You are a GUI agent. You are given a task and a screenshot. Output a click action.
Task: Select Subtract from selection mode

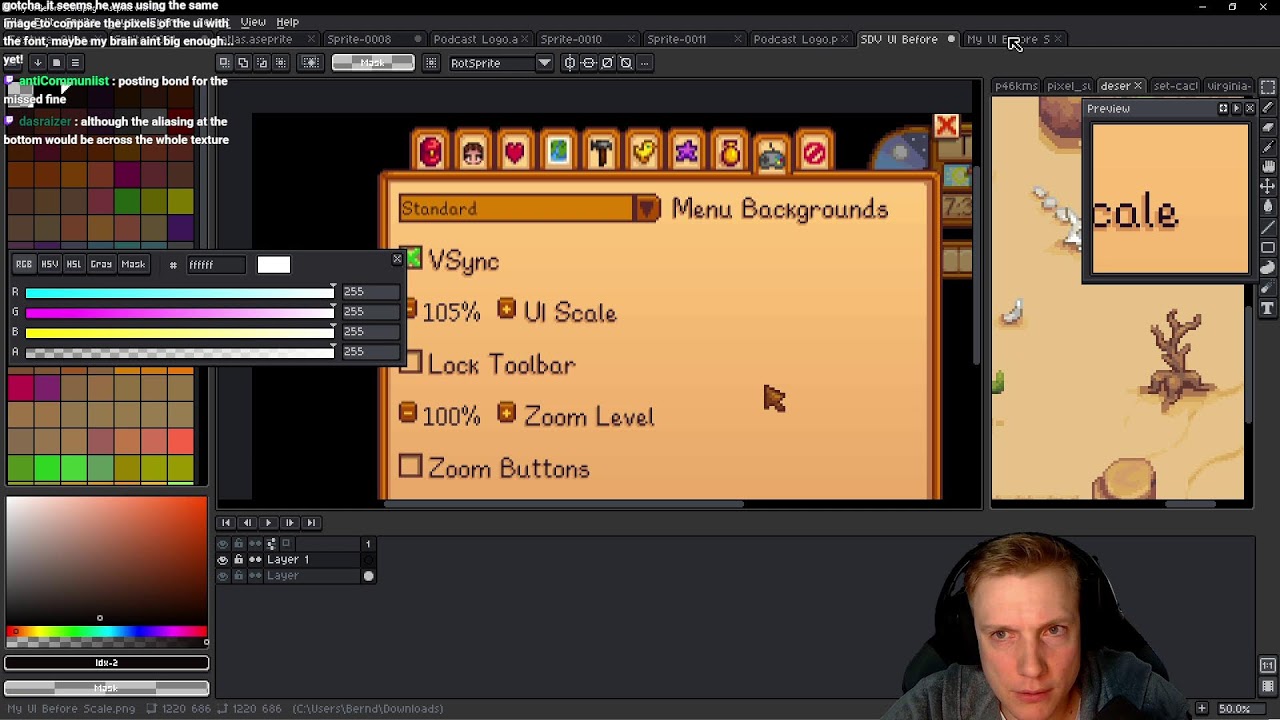[262, 63]
